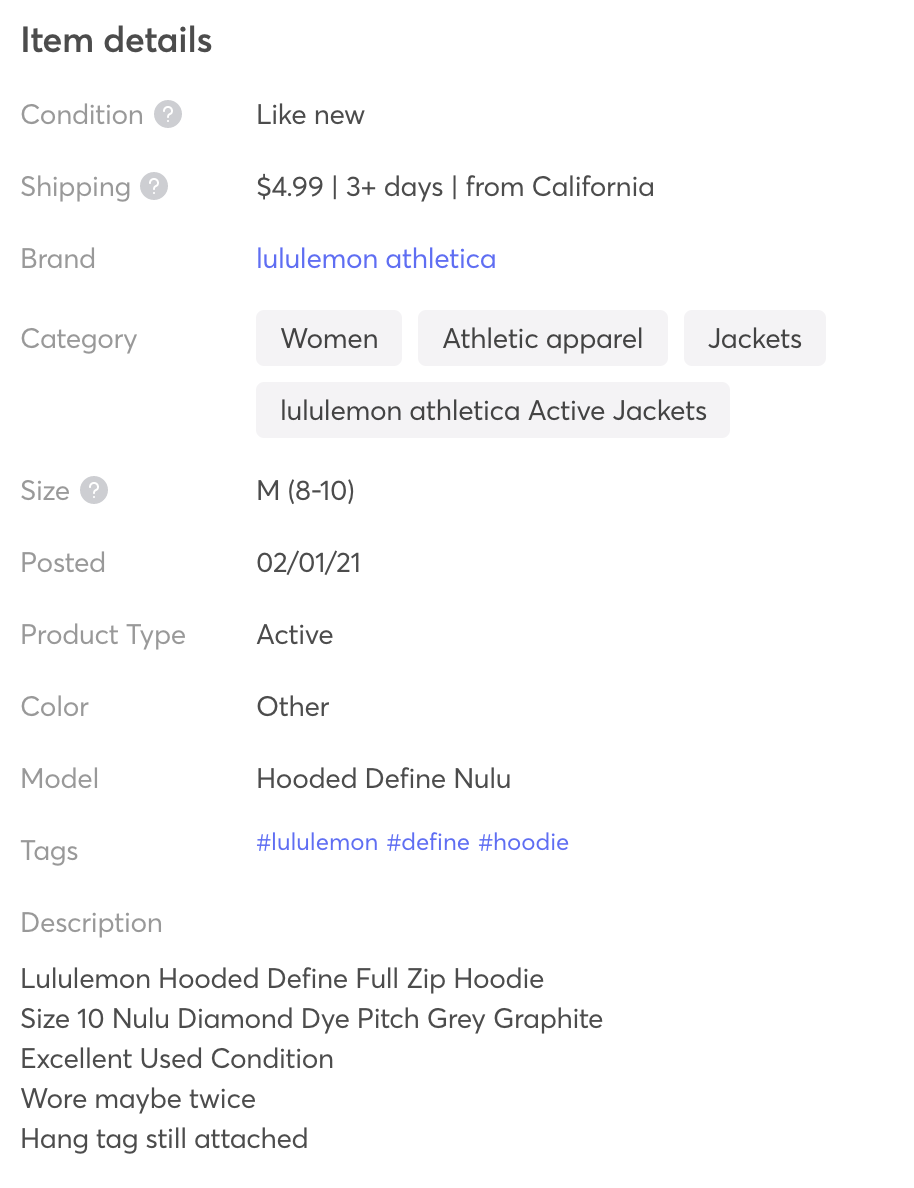
Task: Click the Shipping question mark icon
Action: tap(153, 187)
